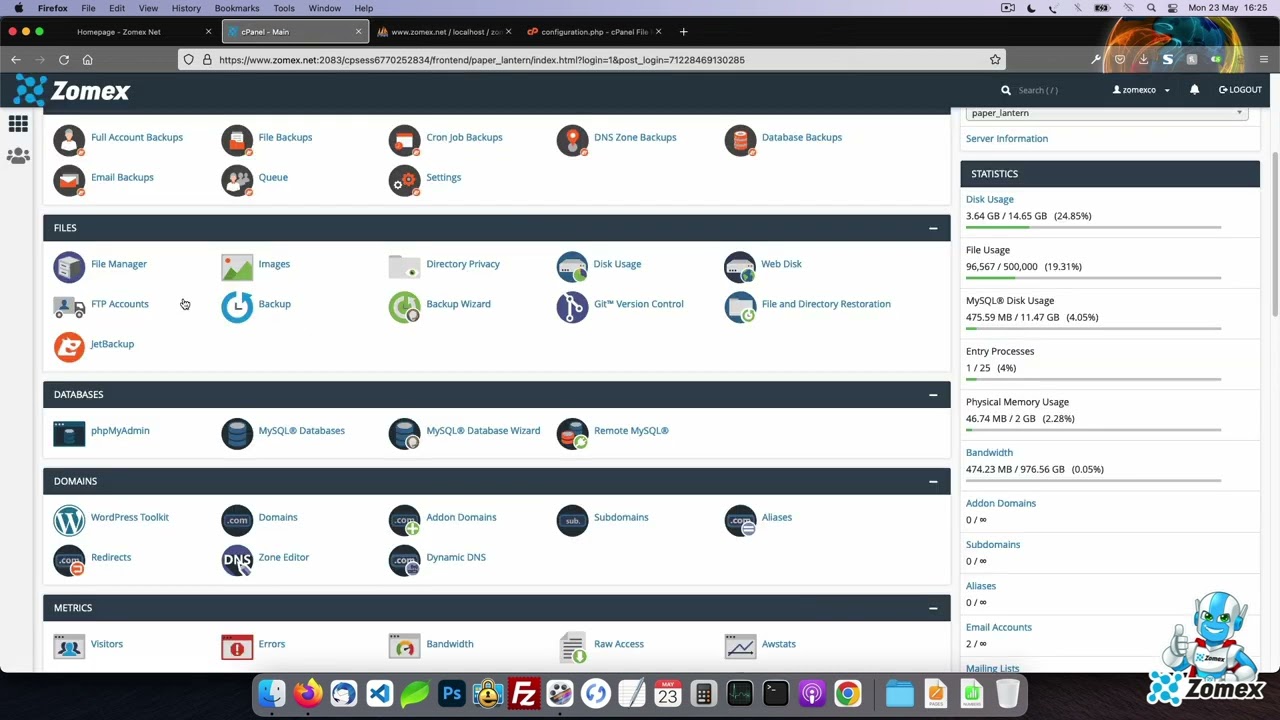Open FileZilla from the Dock

click(524, 693)
